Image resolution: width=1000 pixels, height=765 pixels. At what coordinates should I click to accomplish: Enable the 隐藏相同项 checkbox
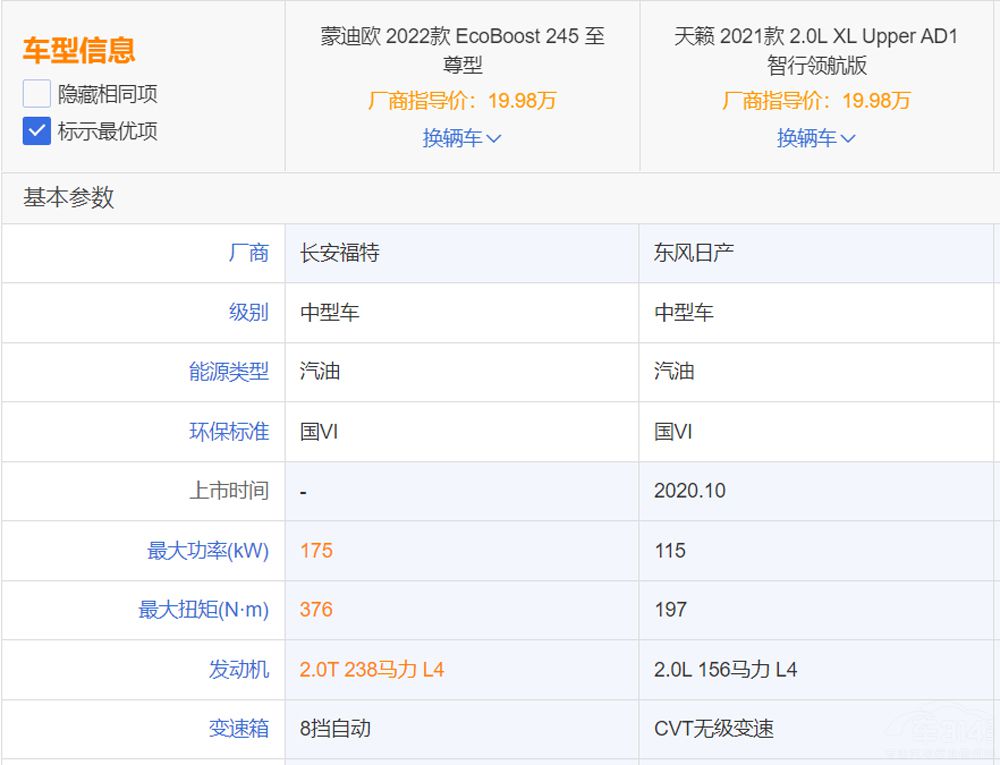point(37,94)
